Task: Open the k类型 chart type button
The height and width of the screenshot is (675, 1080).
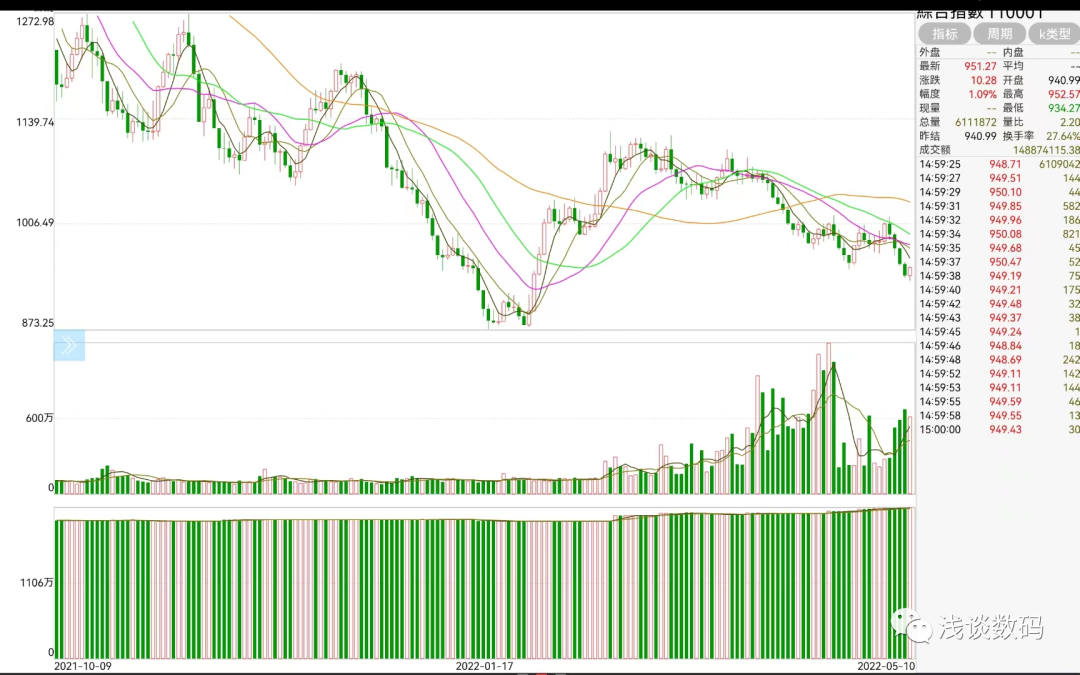Action: [x=1055, y=34]
